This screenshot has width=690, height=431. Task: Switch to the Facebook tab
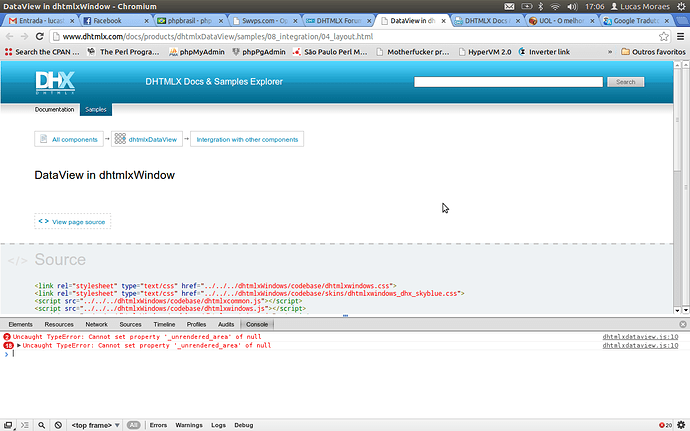116,21
